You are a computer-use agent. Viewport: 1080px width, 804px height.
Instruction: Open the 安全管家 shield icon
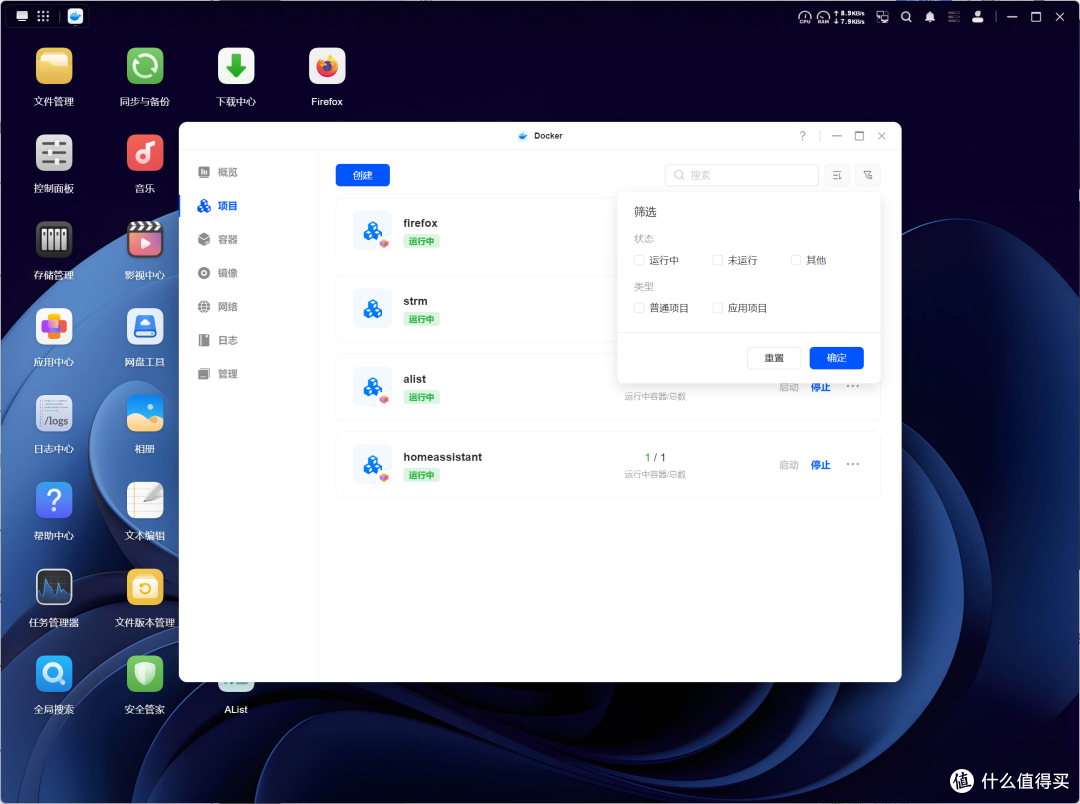coord(145,674)
